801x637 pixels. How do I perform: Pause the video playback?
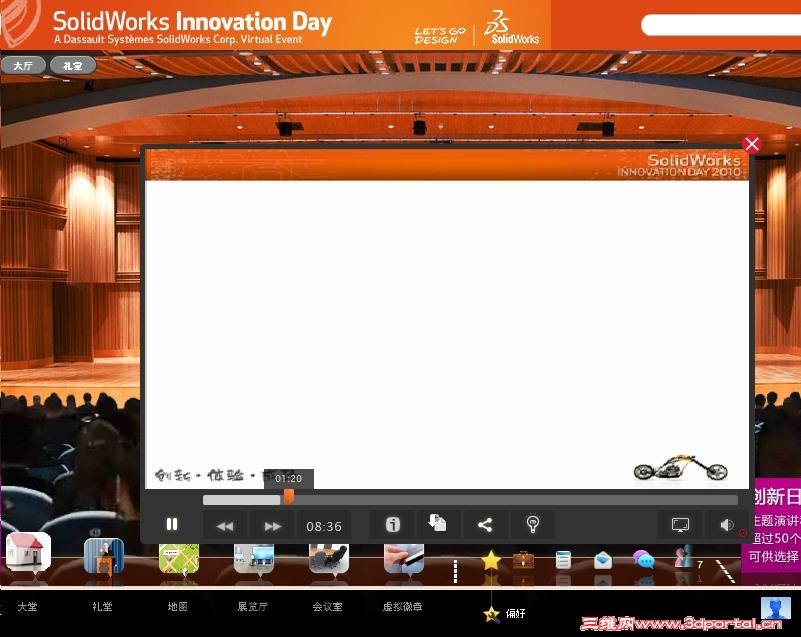click(x=172, y=525)
